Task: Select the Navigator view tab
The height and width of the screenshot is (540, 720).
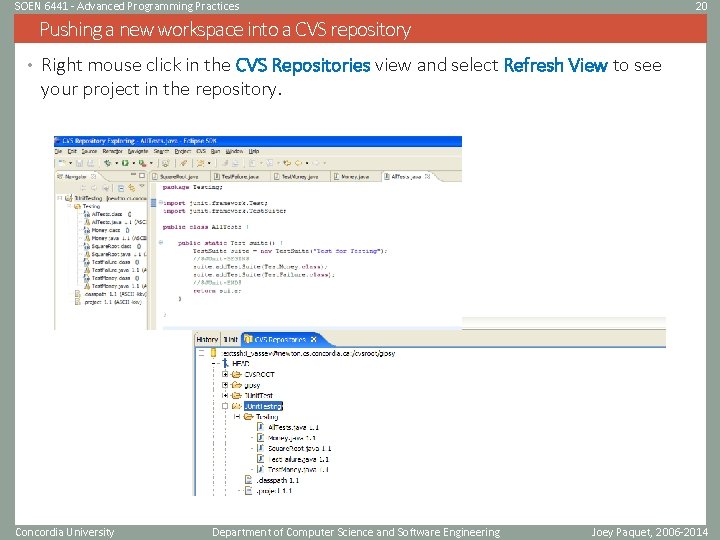Action: click(76, 177)
